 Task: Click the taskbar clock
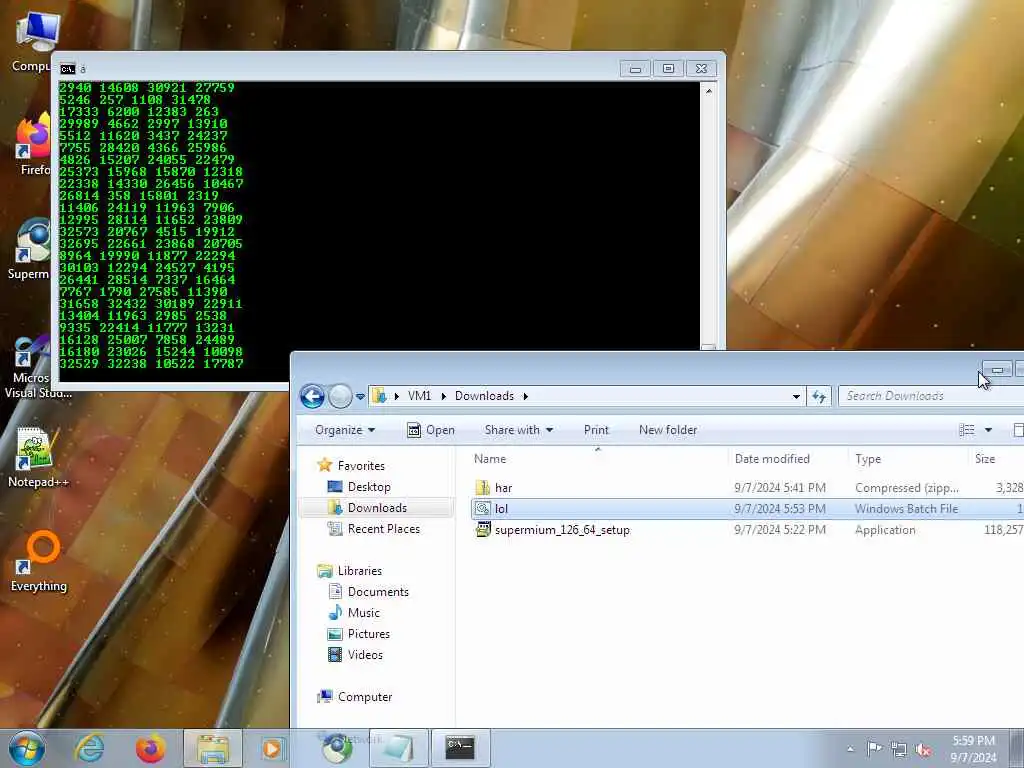[x=973, y=749]
